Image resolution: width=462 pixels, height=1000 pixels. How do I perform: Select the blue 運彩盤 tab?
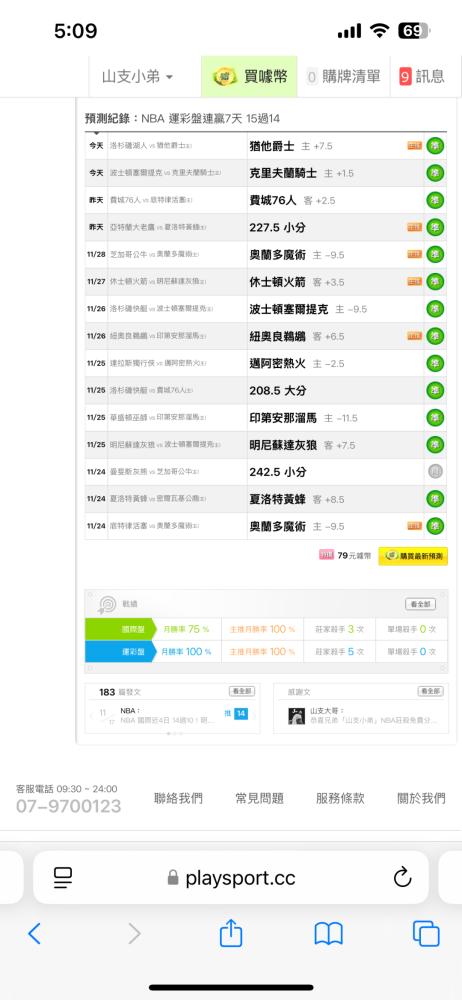(x=121, y=652)
